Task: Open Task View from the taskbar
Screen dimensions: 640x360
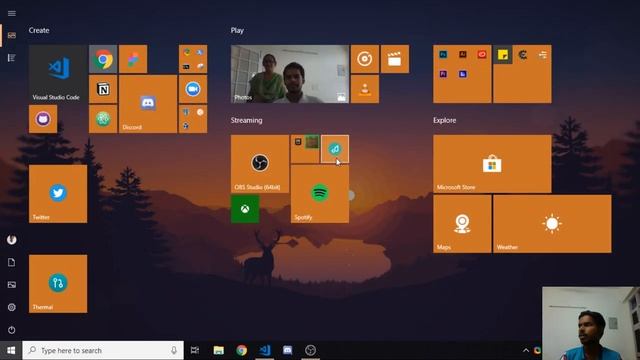Action: [195, 350]
